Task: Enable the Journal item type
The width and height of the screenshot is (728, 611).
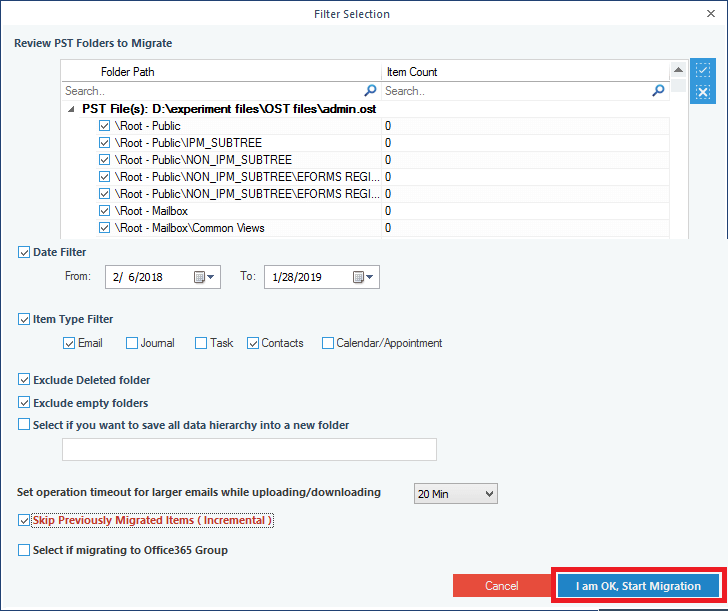Action: pos(132,343)
